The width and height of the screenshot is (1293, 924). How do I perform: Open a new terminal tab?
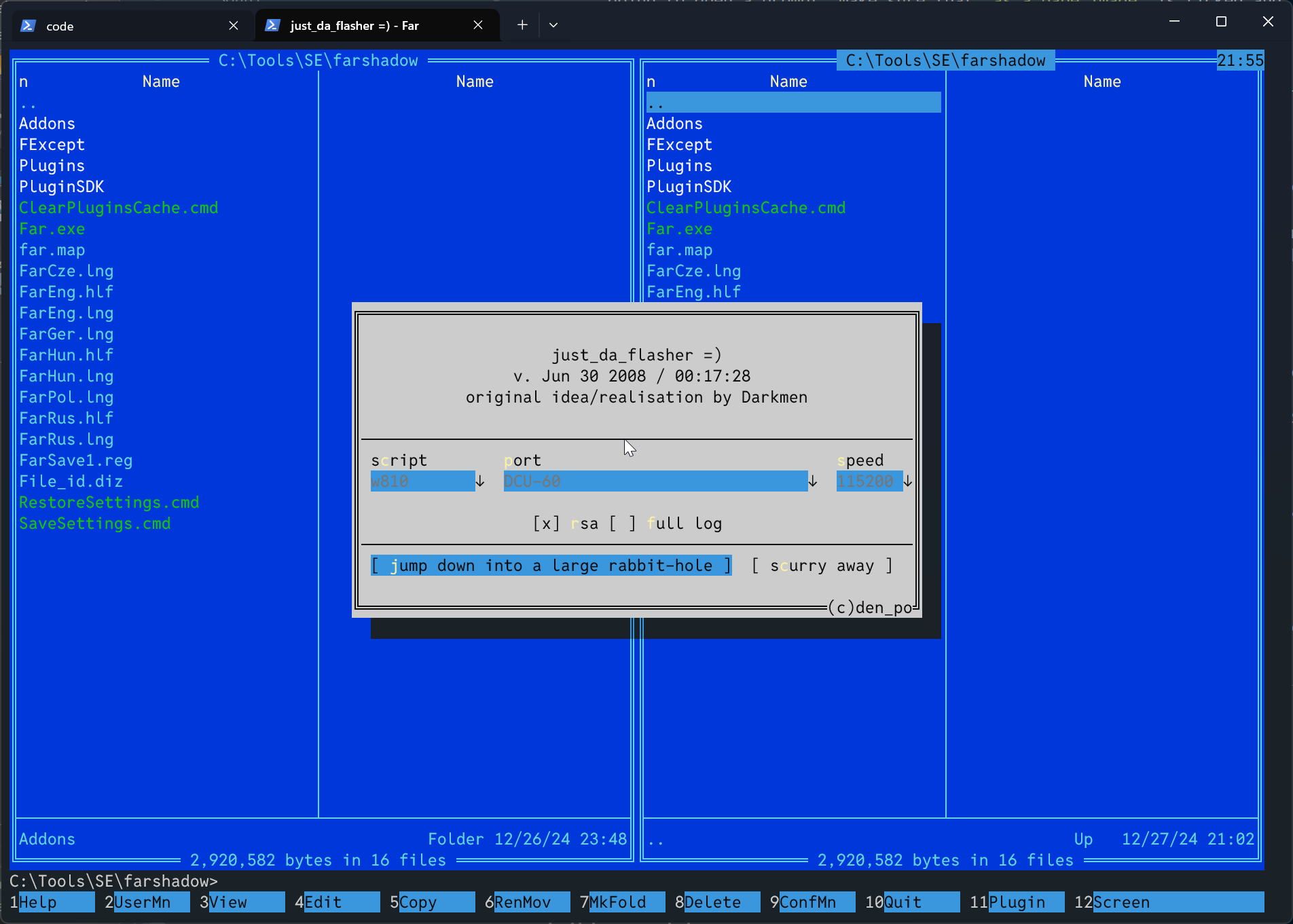point(522,25)
